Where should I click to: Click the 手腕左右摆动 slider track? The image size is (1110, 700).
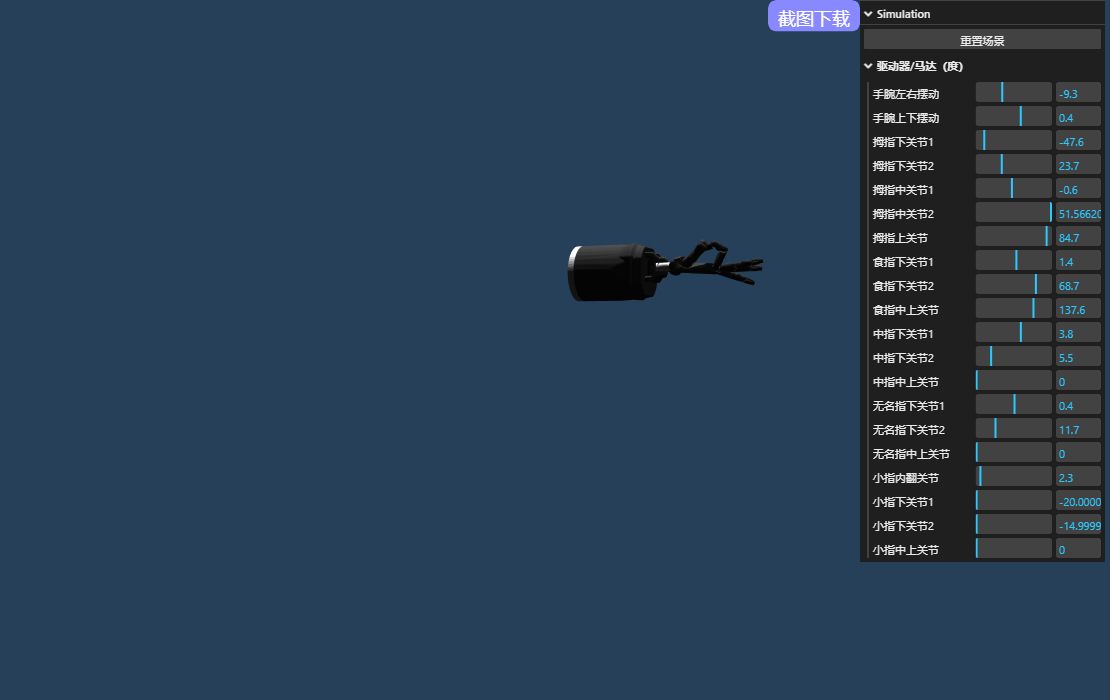[x=1013, y=93]
